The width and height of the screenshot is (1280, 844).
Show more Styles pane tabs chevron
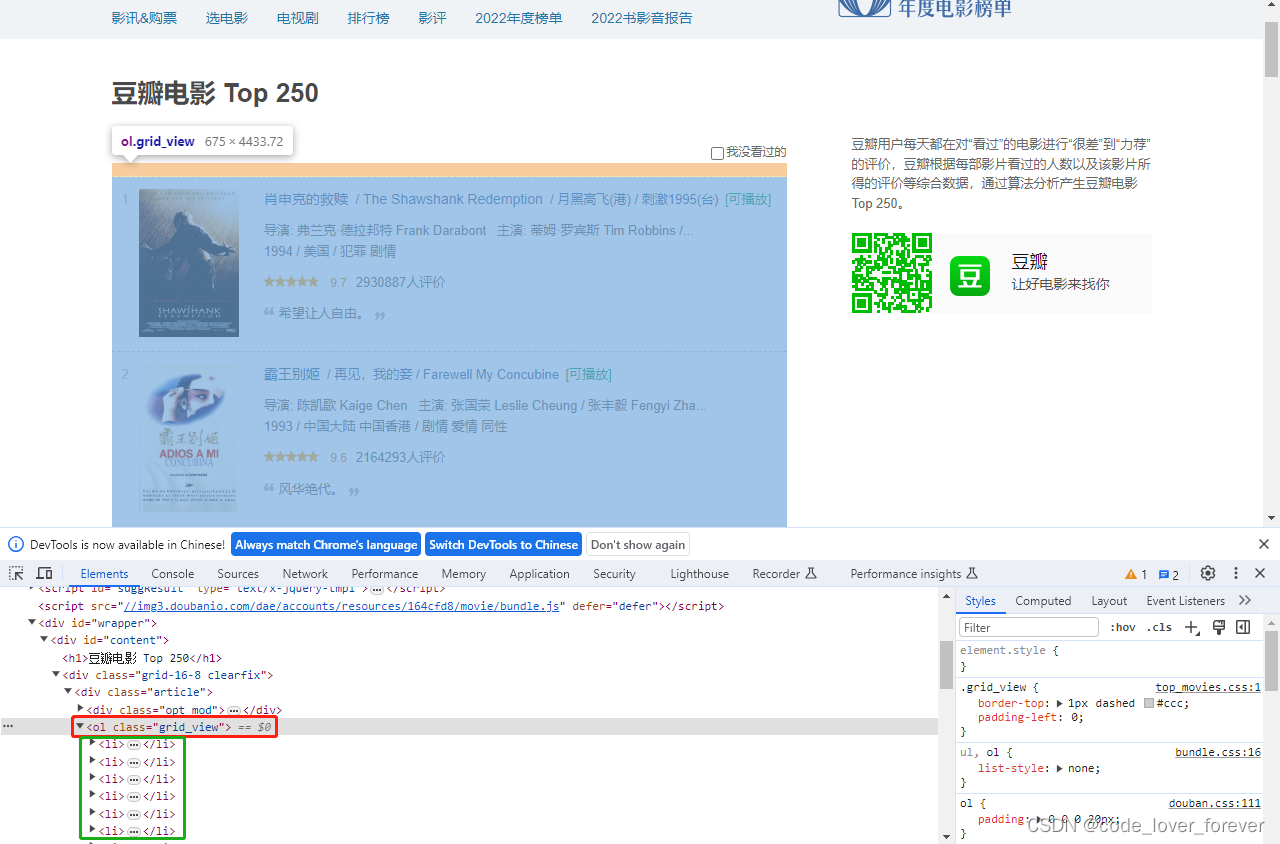pyautogui.click(x=1245, y=600)
